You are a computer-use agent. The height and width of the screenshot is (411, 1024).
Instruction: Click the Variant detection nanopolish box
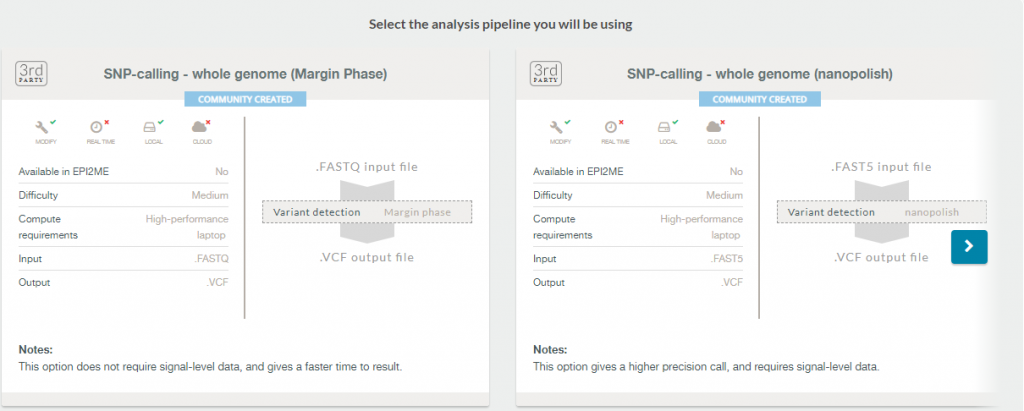882,212
